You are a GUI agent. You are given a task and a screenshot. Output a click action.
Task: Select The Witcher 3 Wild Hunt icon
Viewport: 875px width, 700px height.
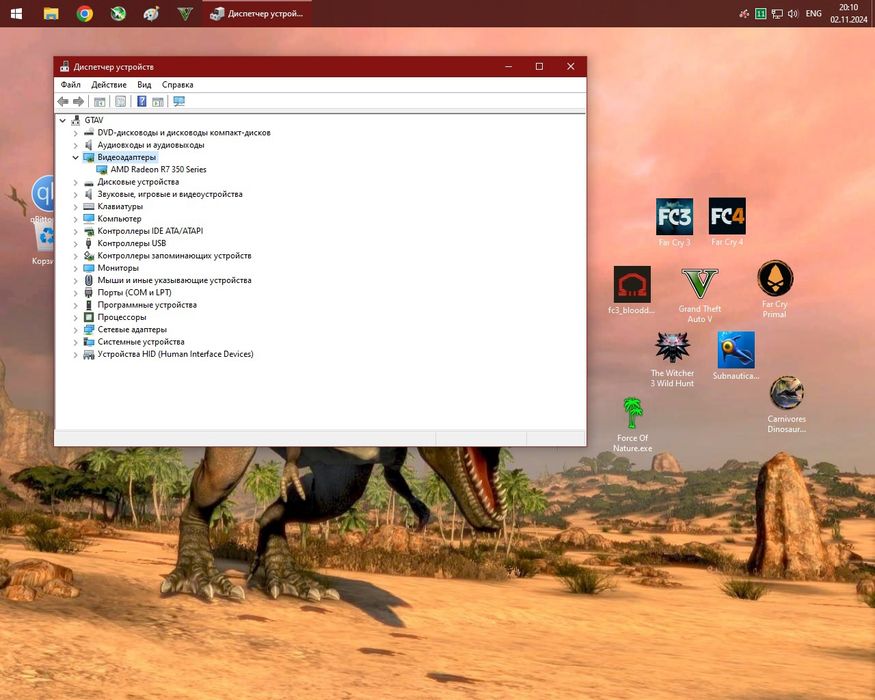click(x=672, y=359)
